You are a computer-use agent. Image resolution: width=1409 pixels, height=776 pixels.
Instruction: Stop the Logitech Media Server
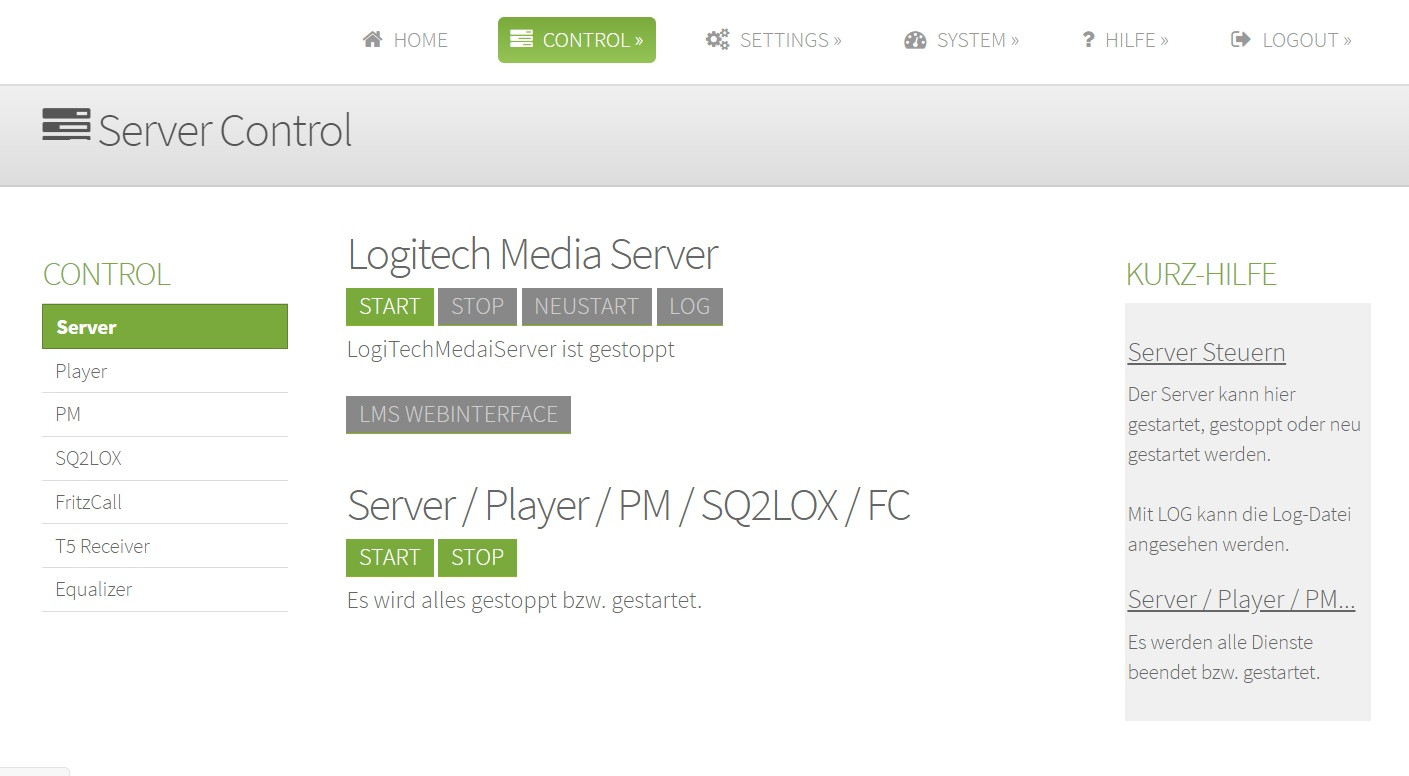(x=477, y=307)
